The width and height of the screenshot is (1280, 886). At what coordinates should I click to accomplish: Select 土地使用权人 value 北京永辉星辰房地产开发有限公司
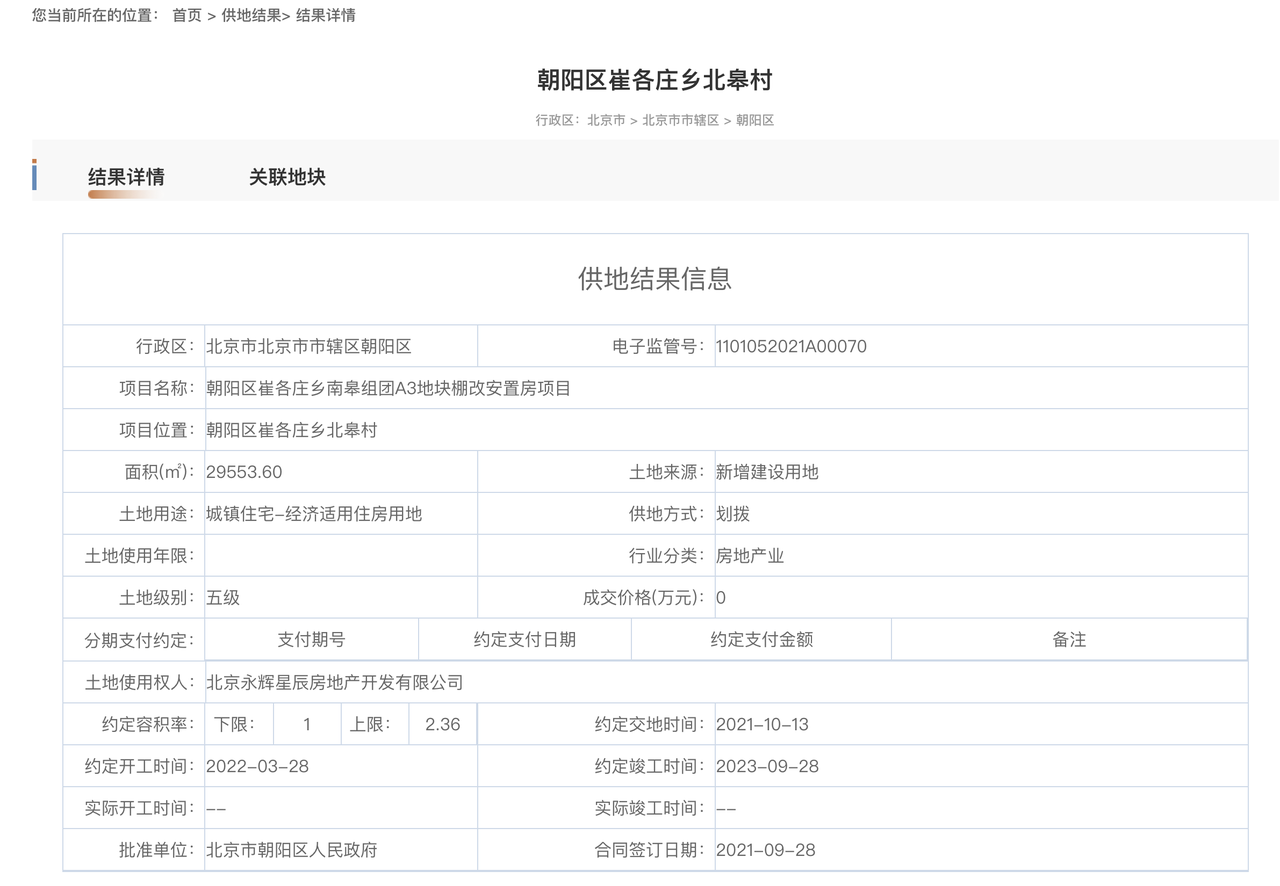pos(335,683)
